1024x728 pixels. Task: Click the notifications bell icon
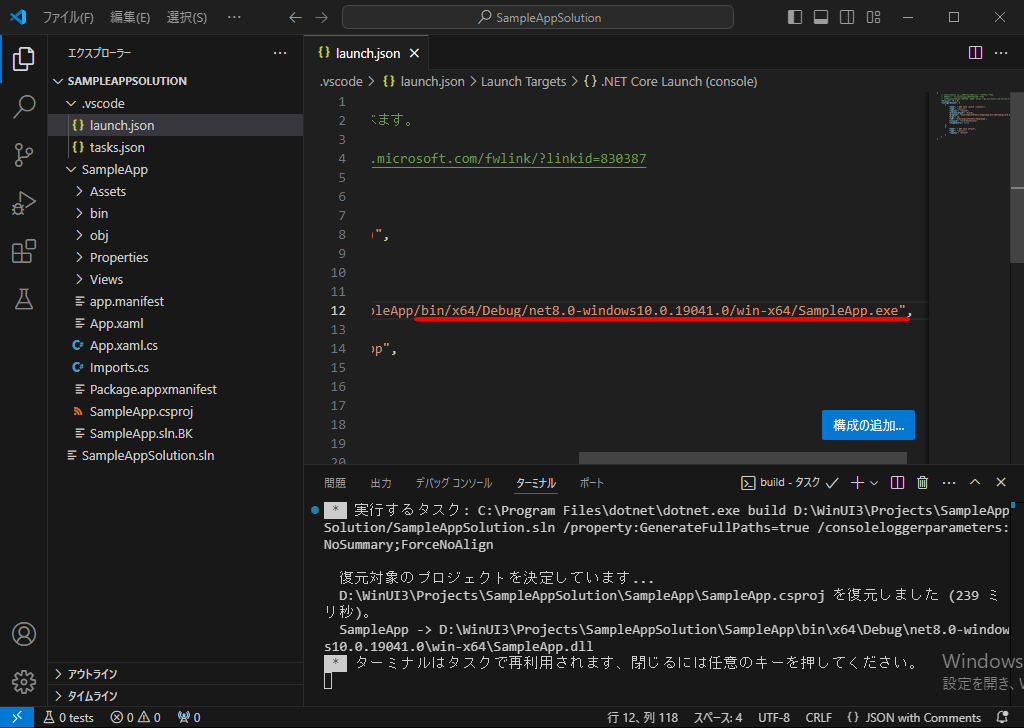point(1003,717)
